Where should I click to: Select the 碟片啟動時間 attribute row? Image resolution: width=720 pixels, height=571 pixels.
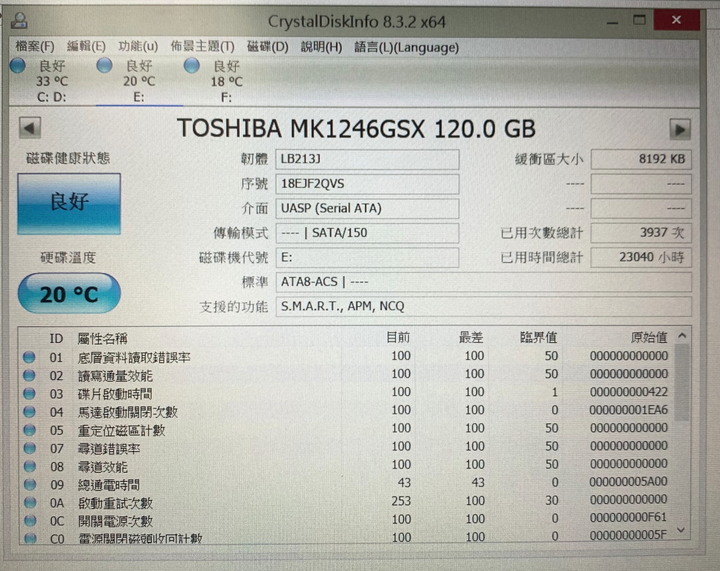[347, 393]
